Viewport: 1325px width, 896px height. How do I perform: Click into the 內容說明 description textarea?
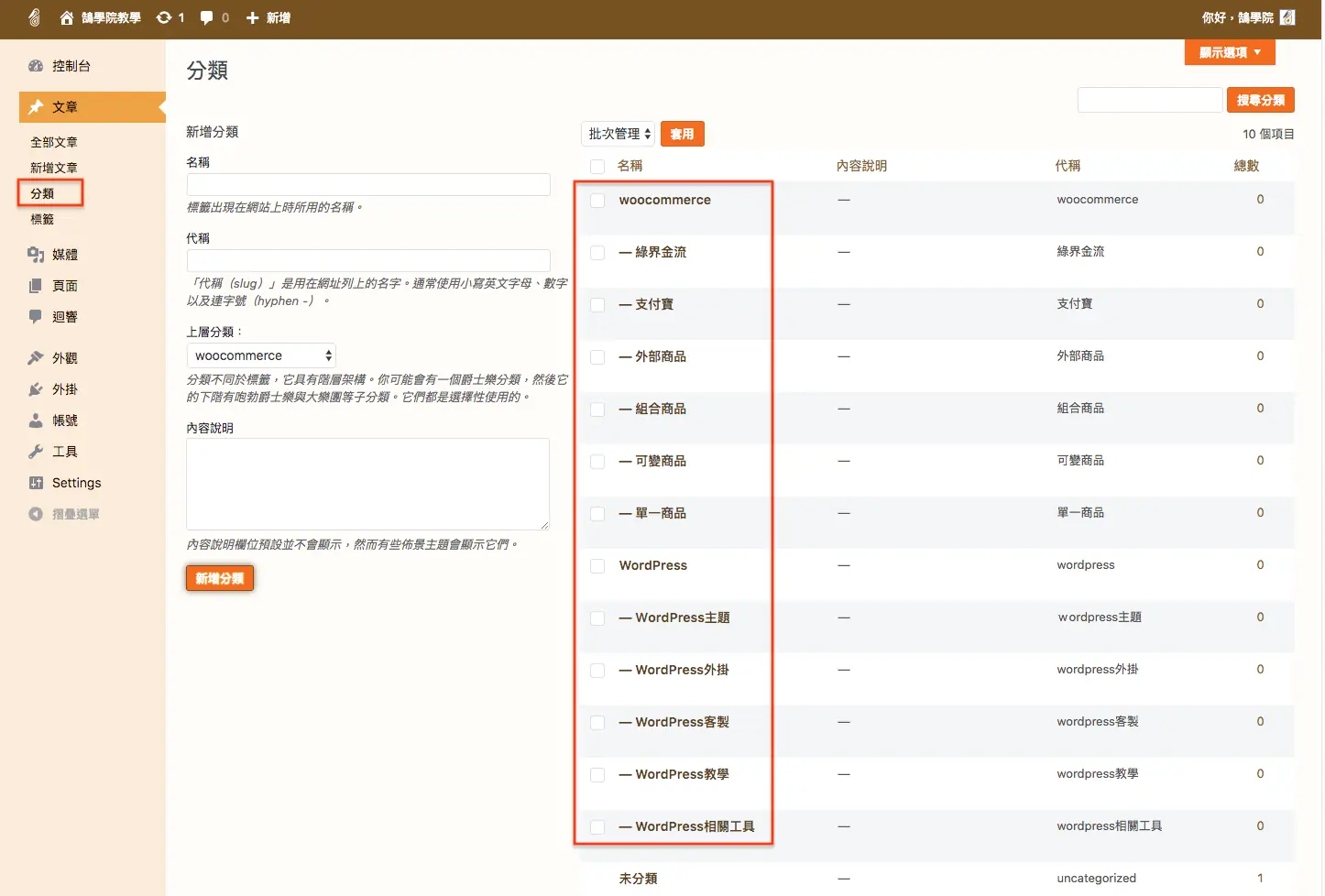point(368,484)
